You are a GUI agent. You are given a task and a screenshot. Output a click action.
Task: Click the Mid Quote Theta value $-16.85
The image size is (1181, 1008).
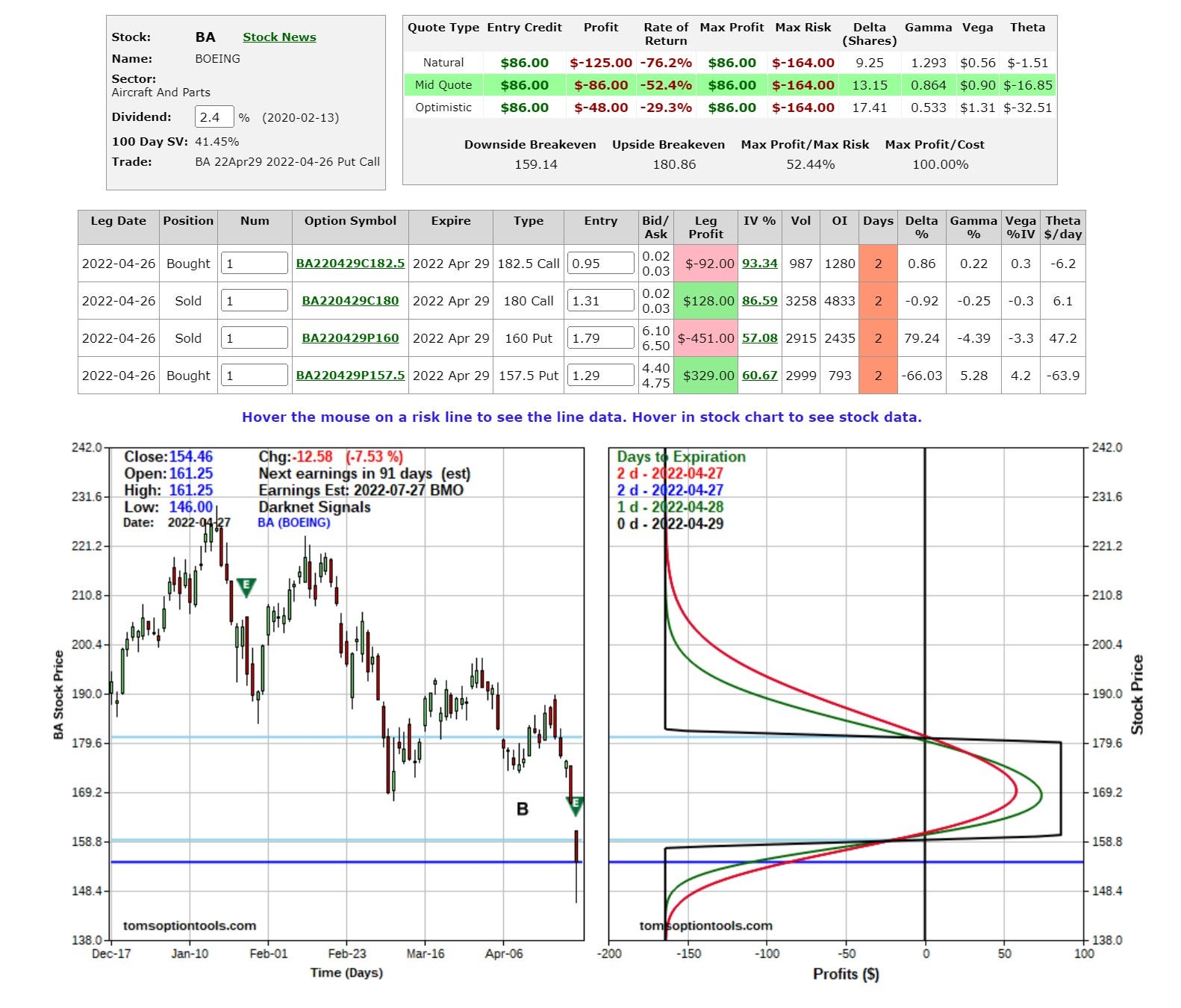[x=1028, y=85]
